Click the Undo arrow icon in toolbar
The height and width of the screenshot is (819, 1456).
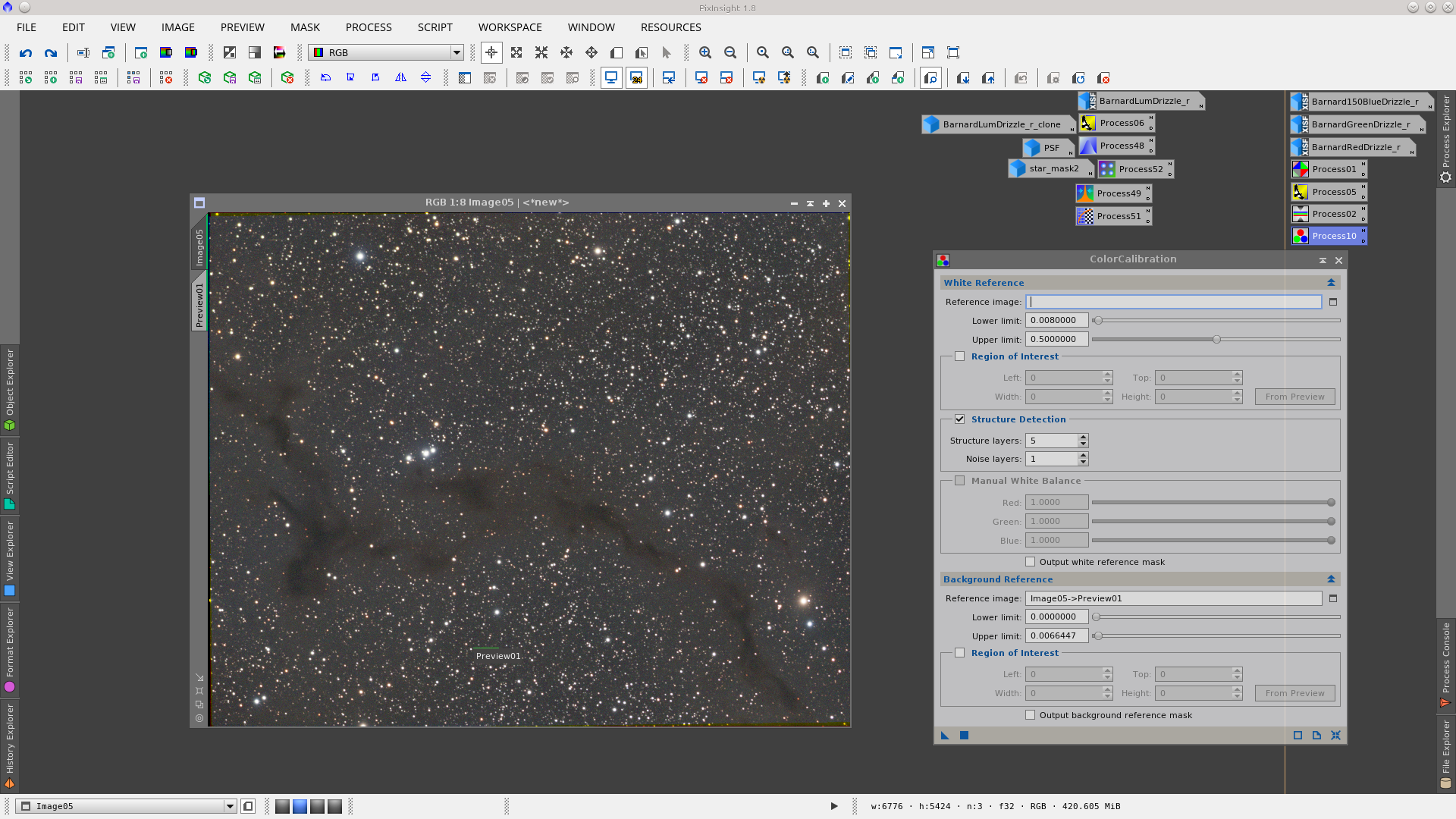pos(26,53)
